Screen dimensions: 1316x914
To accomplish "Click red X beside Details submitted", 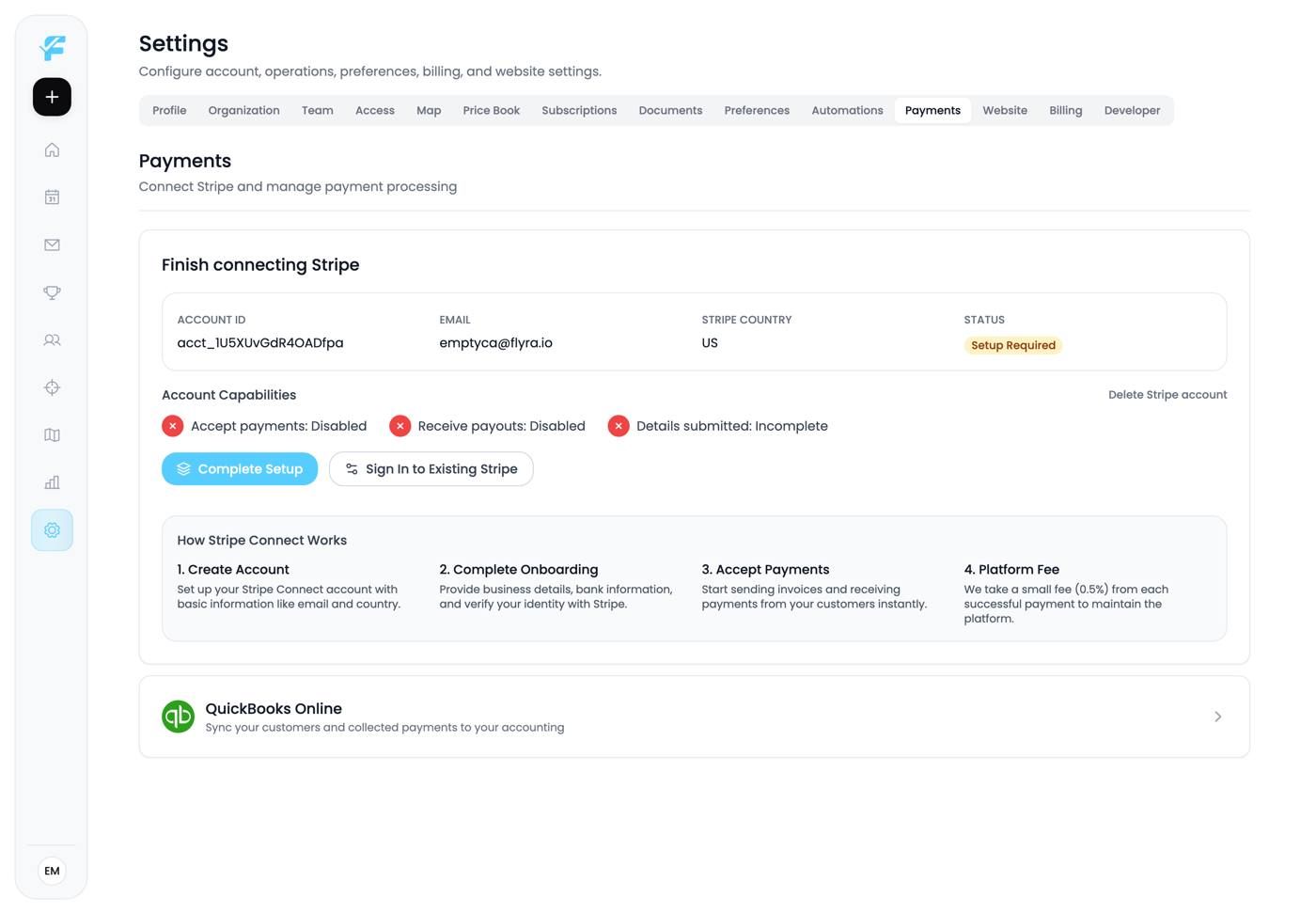I will pos(619,426).
